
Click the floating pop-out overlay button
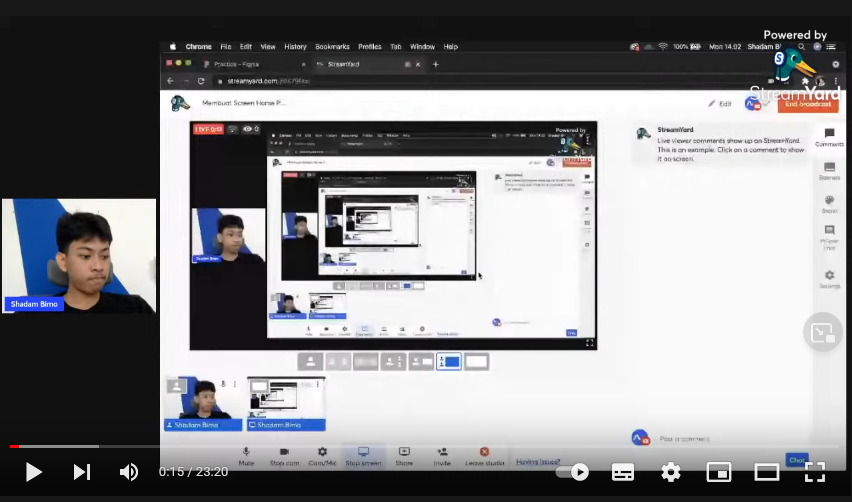point(823,332)
